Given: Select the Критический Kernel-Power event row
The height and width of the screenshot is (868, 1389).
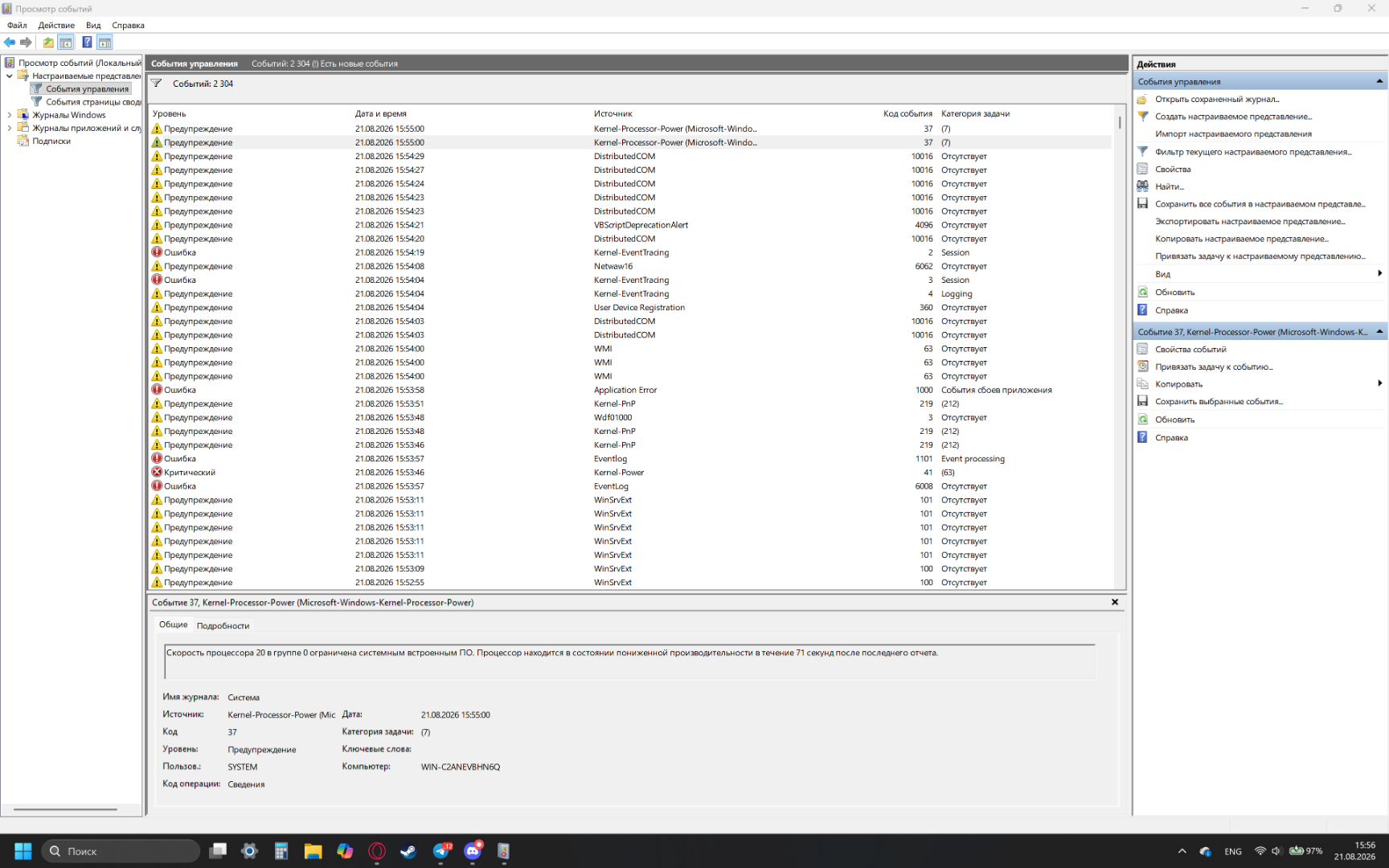Looking at the screenshot, I should [x=631, y=473].
